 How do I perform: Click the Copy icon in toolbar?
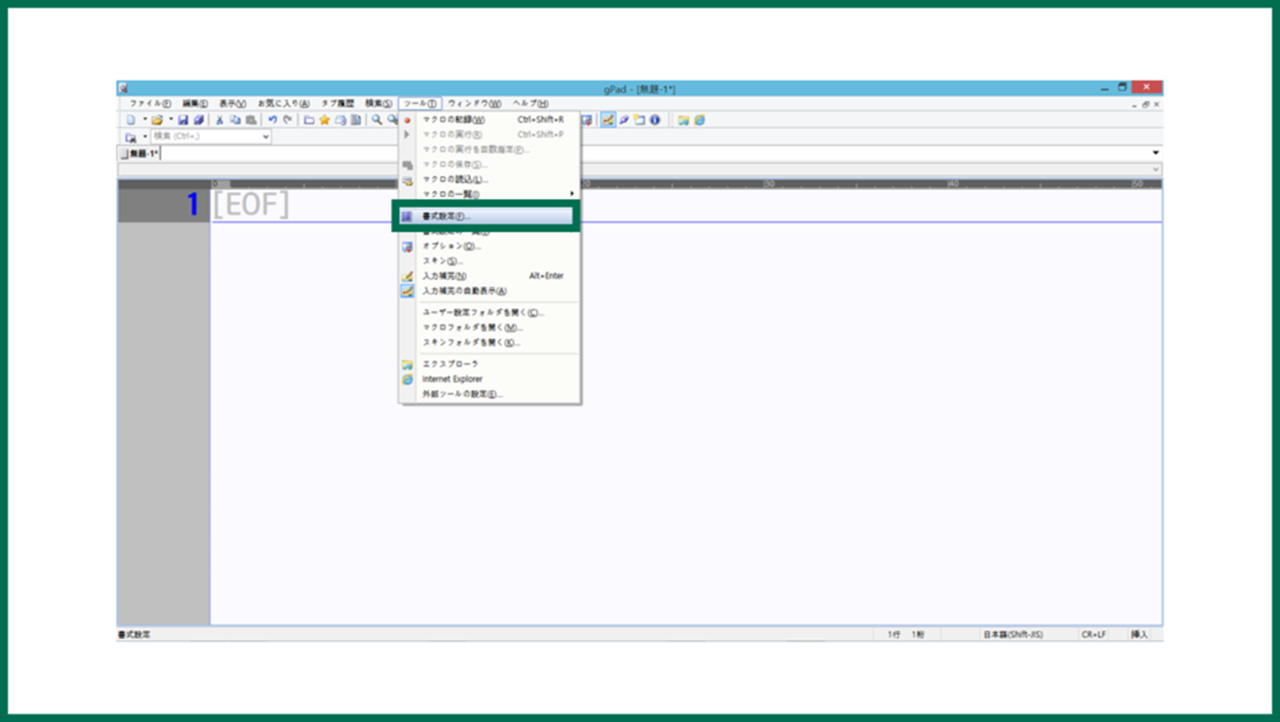tap(235, 120)
